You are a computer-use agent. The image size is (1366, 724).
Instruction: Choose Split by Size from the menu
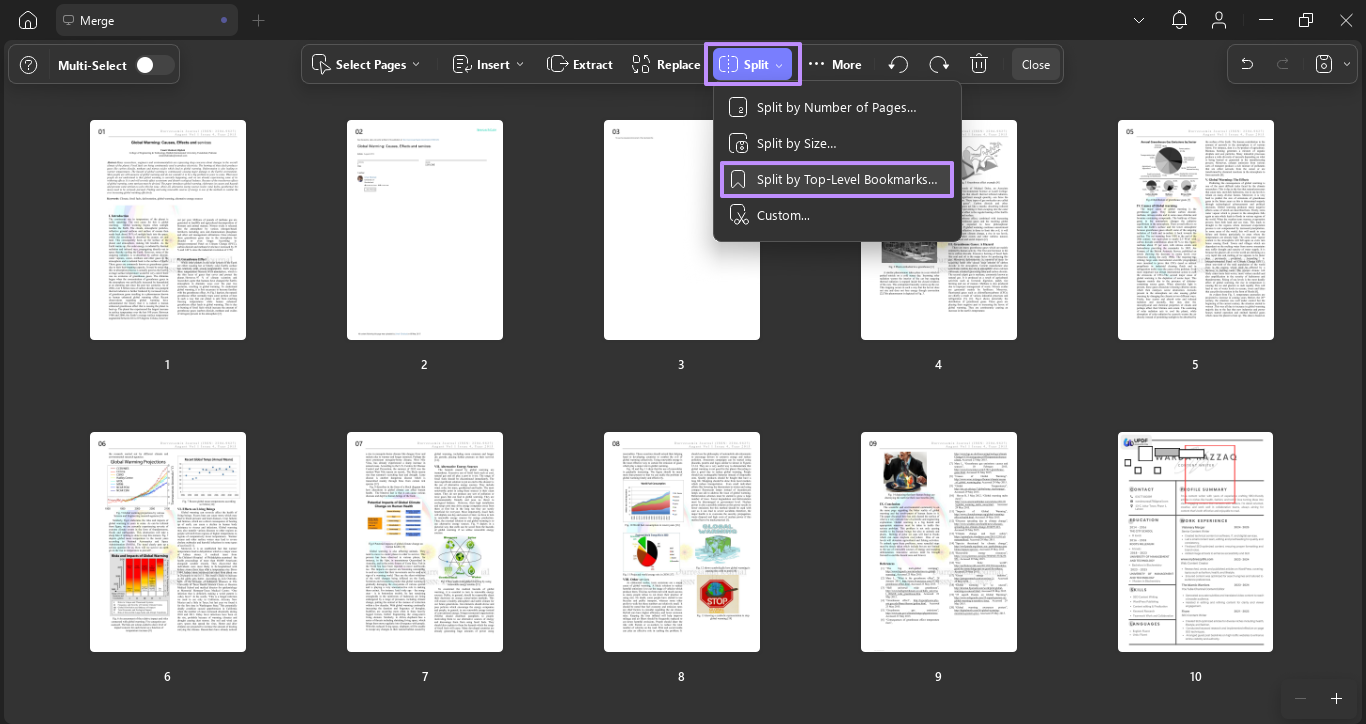click(798, 143)
